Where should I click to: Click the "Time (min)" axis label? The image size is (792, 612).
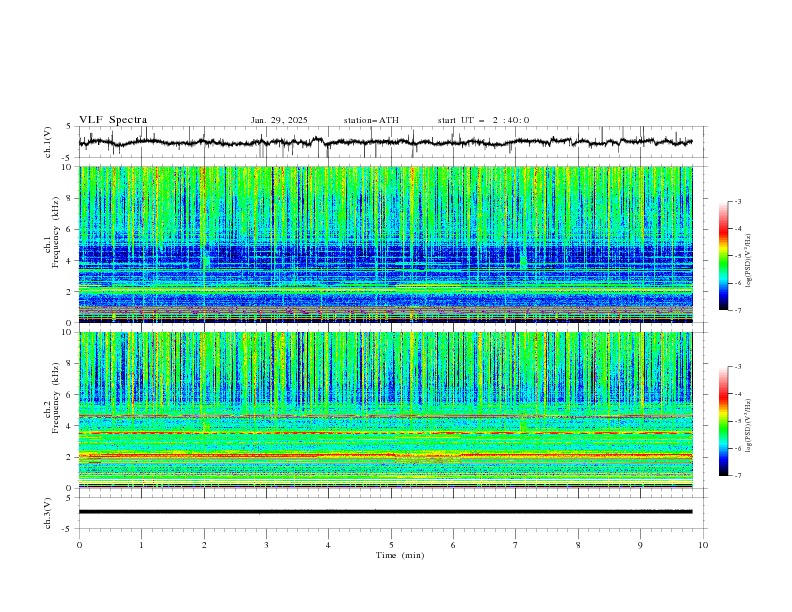pyautogui.click(x=400, y=555)
